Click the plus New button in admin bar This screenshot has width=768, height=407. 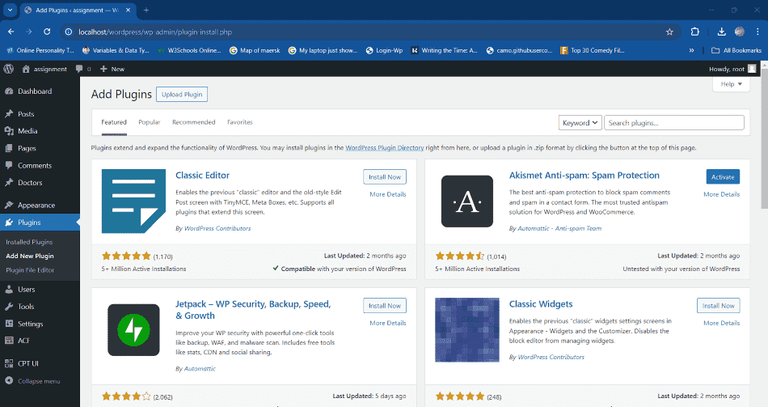112,69
